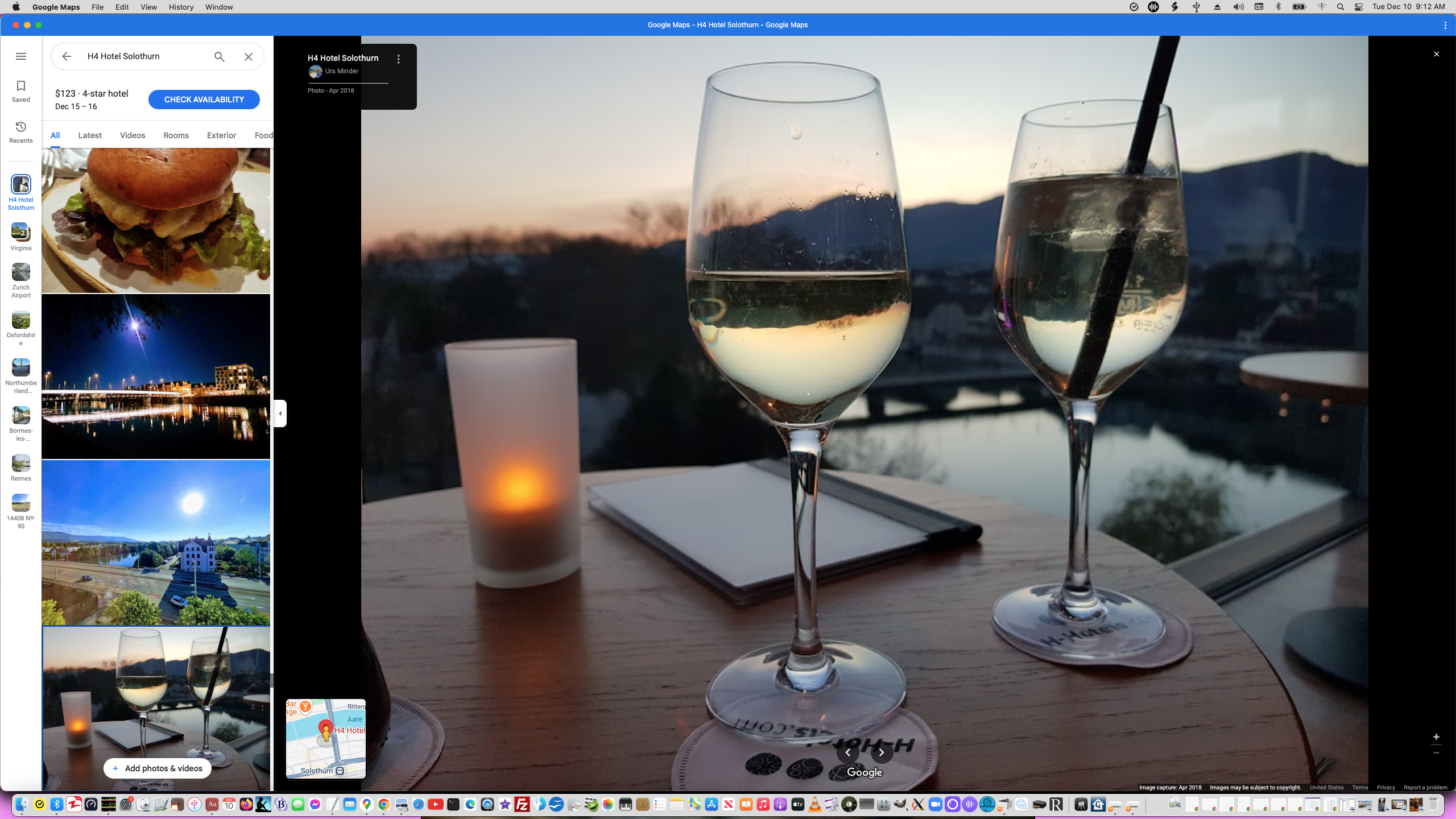Image resolution: width=1456 pixels, height=819 pixels.
Task: Zoom in on photo with plus
Action: (x=1436, y=737)
